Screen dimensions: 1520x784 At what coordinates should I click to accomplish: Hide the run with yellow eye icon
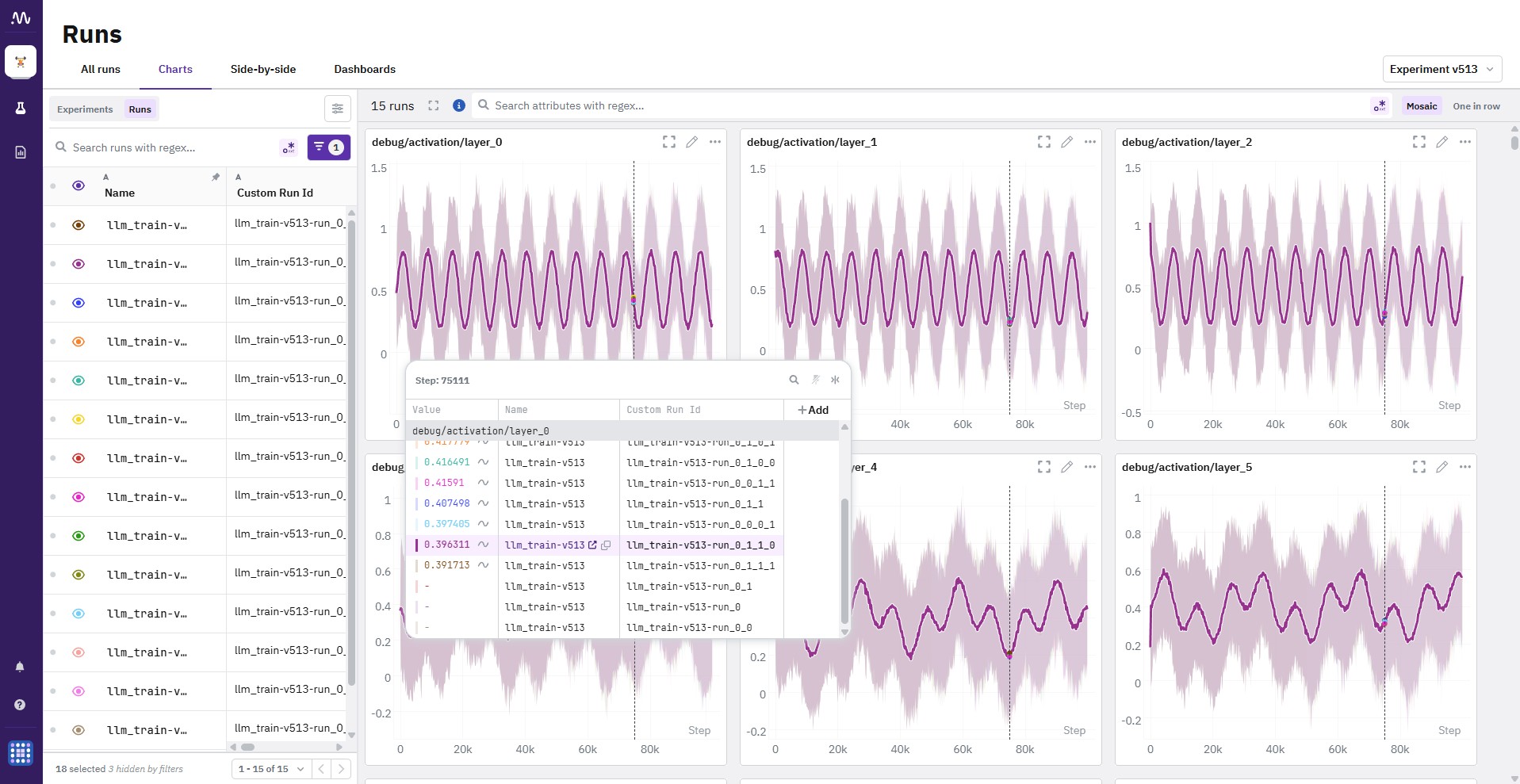(78, 419)
